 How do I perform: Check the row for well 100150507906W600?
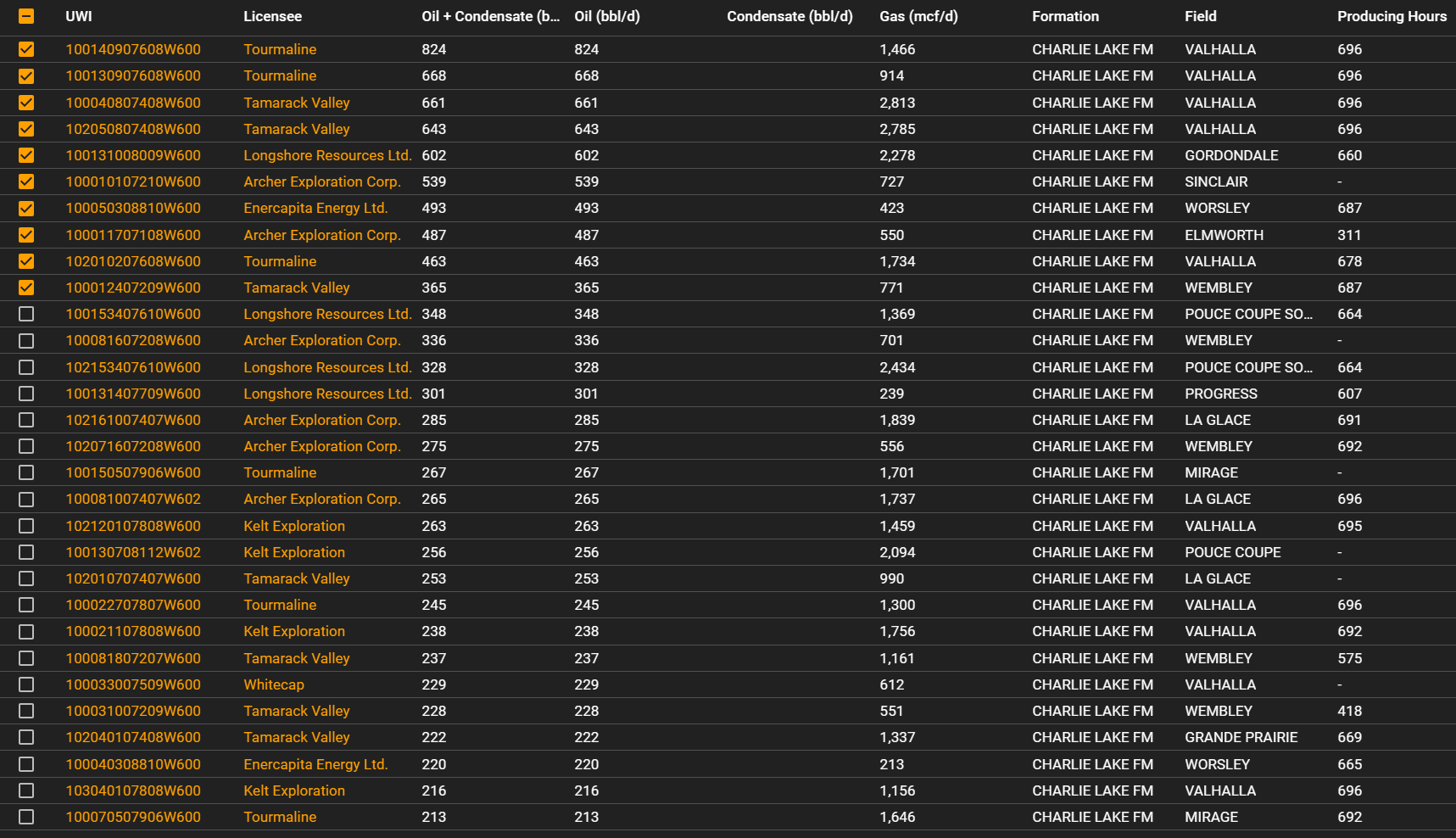click(26, 472)
